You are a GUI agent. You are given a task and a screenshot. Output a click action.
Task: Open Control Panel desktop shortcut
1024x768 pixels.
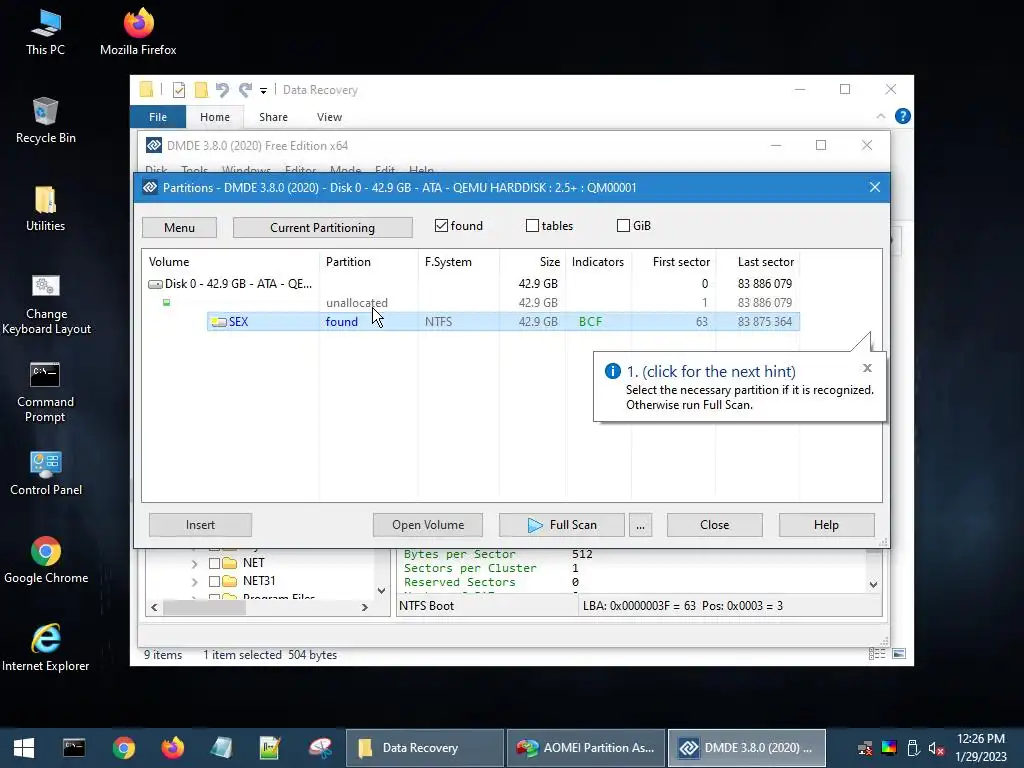click(x=46, y=473)
